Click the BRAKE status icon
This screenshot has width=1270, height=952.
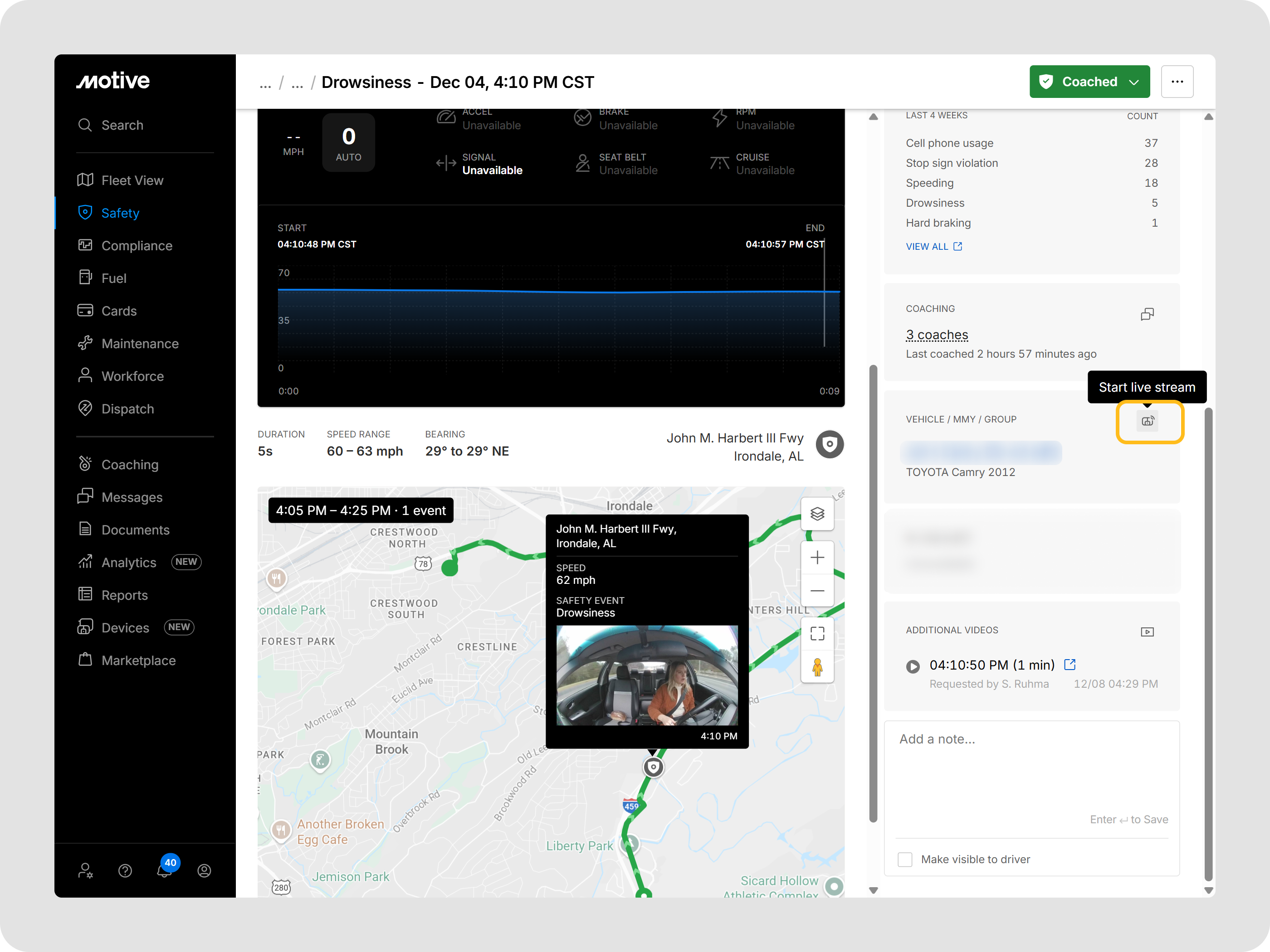583,117
